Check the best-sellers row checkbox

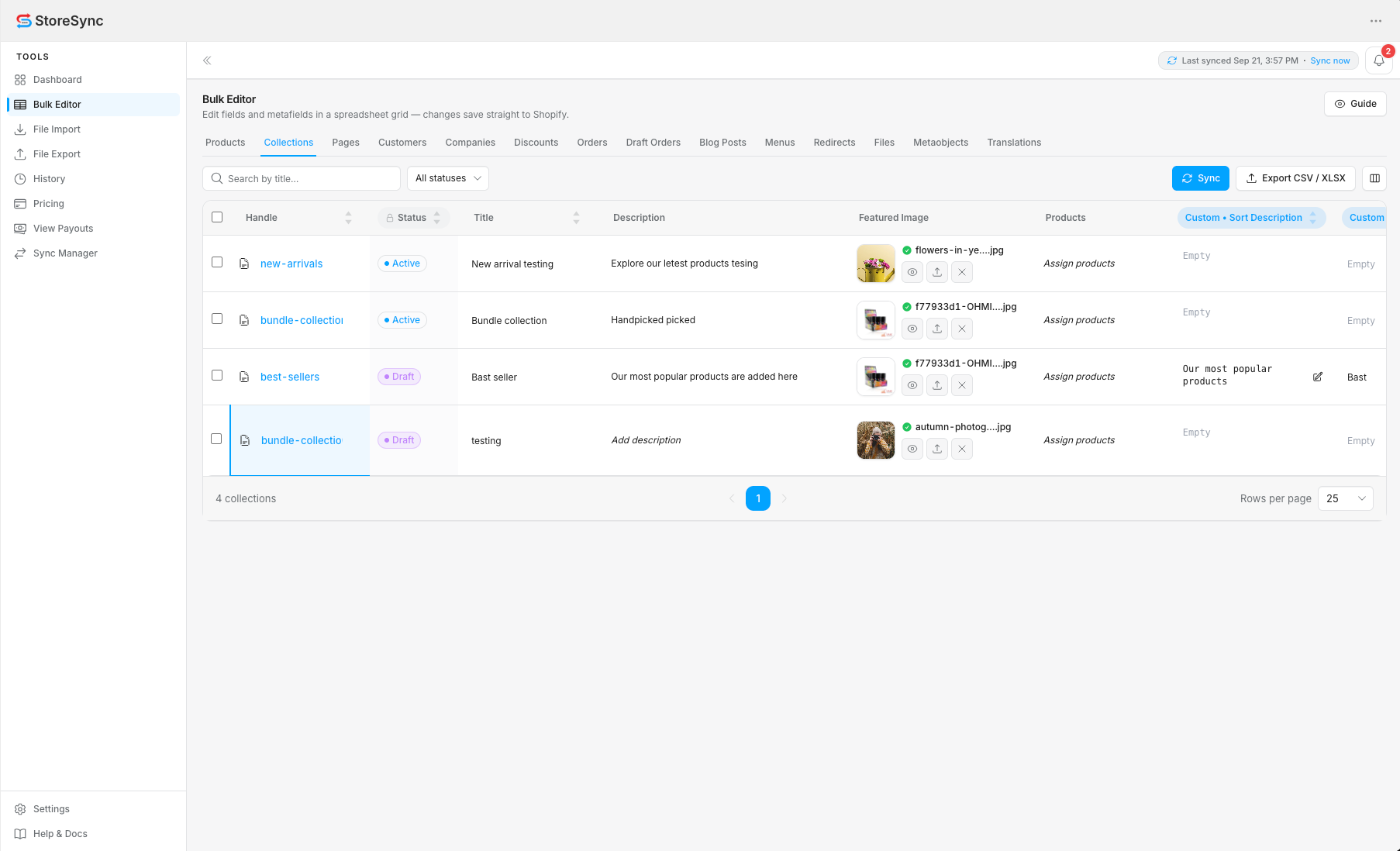(x=217, y=375)
